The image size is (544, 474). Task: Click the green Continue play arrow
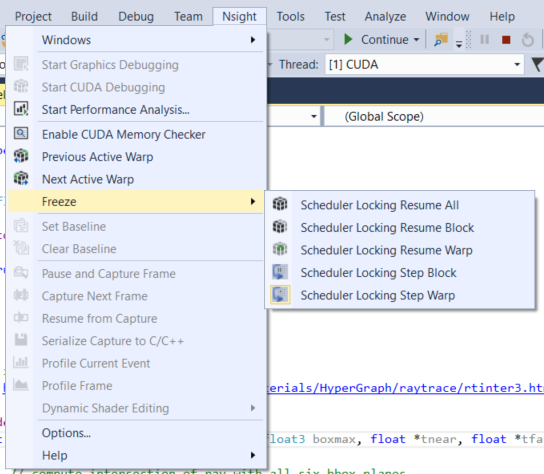[x=348, y=39]
